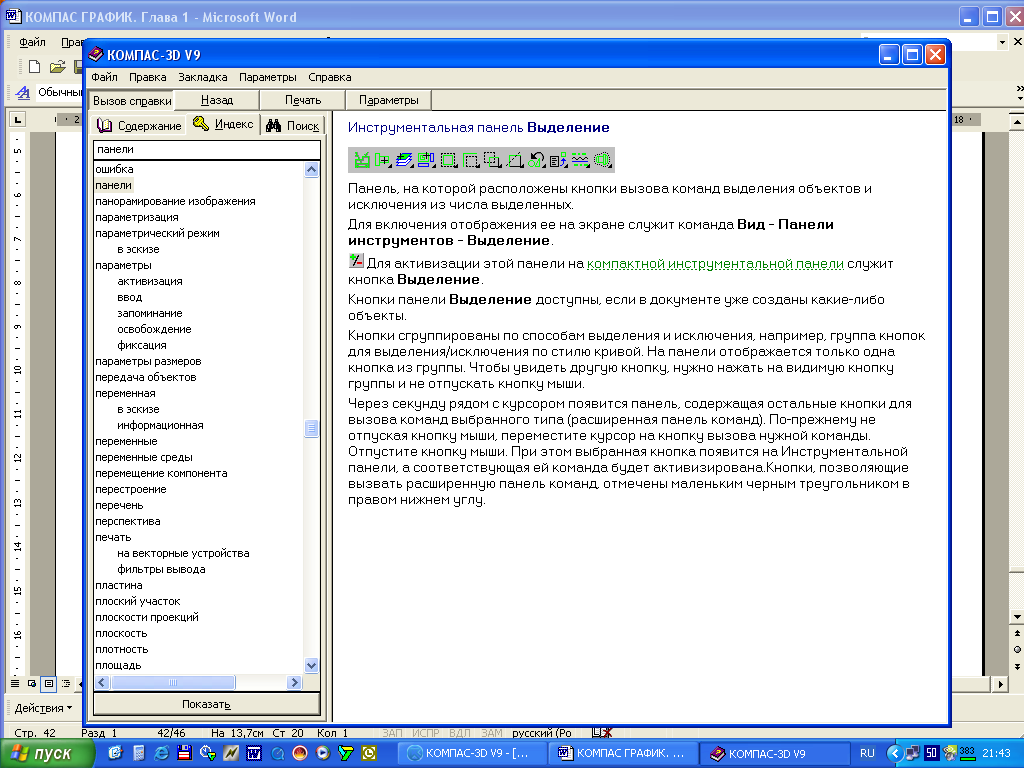The image size is (1024, 768).
Task: Click the Выделение panel toolbar image
Action: click(x=481, y=160)
